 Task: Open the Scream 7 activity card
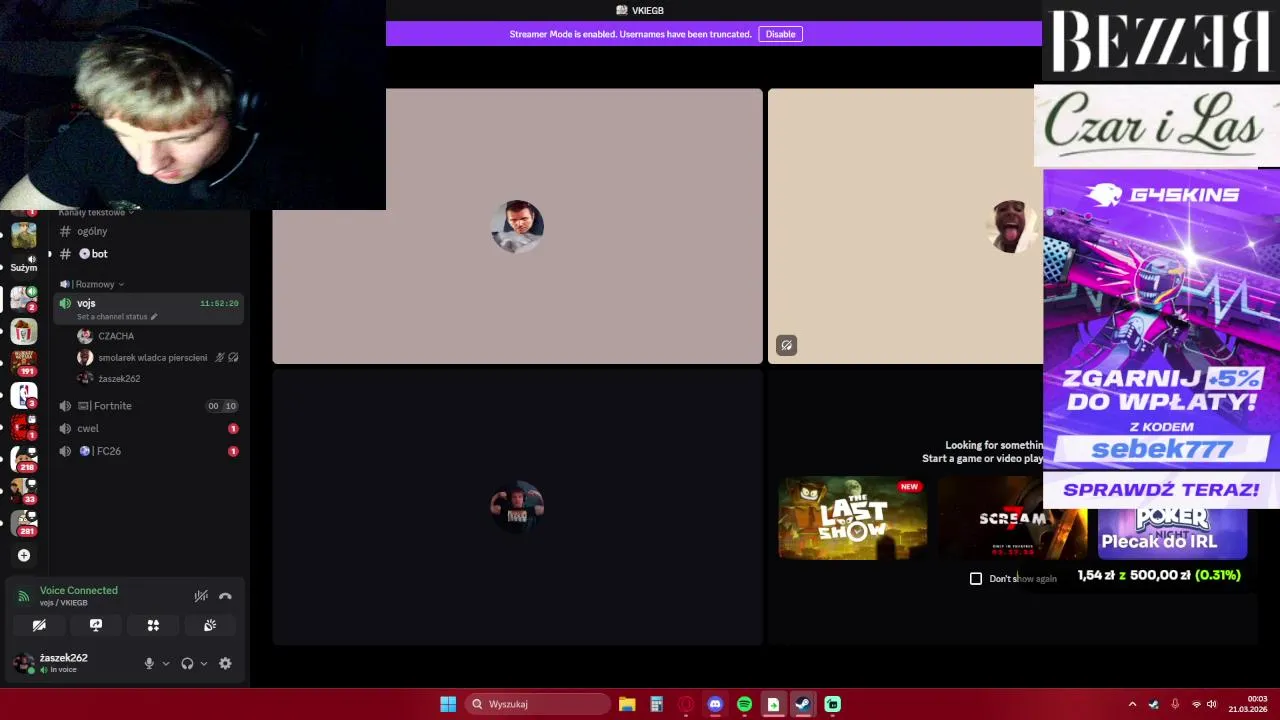(1012, 518)
